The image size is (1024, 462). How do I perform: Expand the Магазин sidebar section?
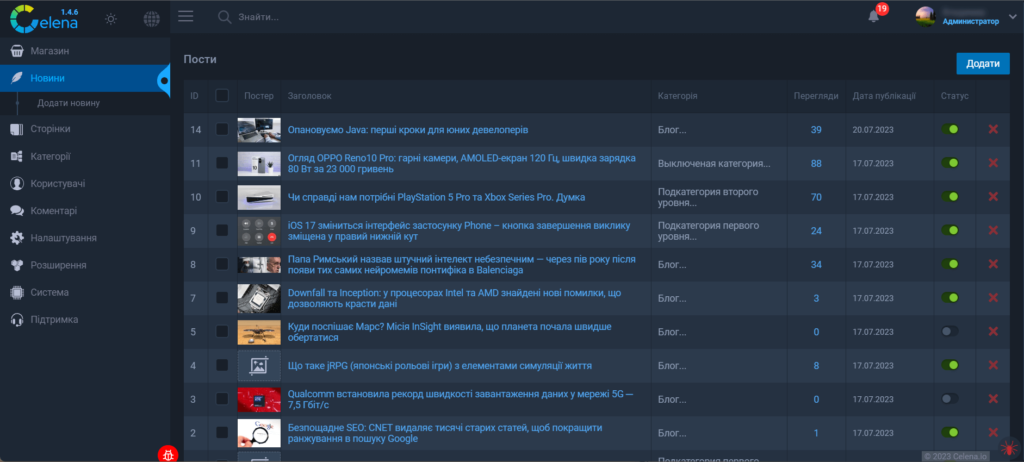[x=57, y=51]
